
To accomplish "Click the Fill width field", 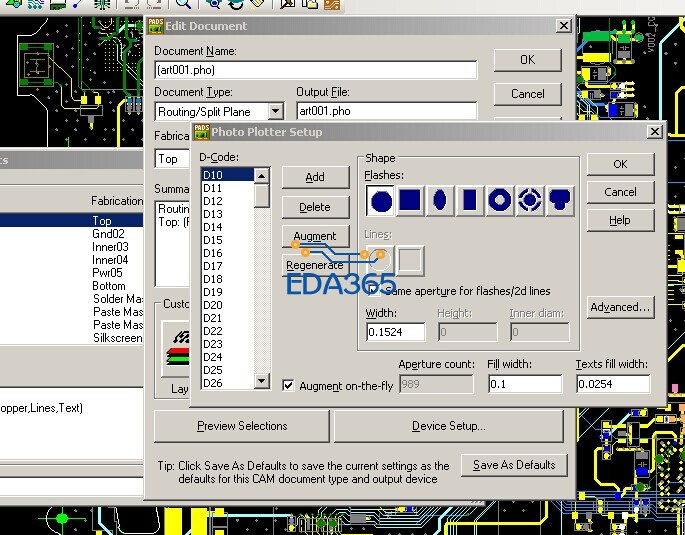I will (x=525, y=384).
